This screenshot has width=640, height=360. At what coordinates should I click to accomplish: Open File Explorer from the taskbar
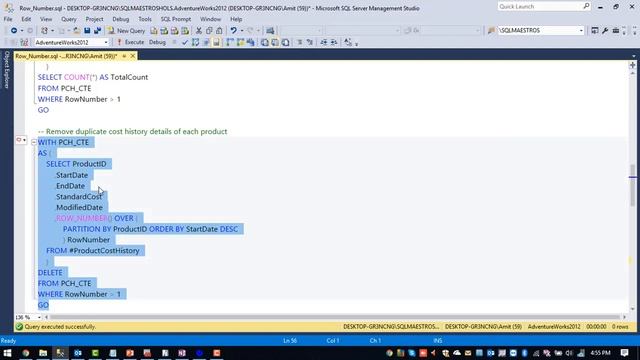[43, 353]
